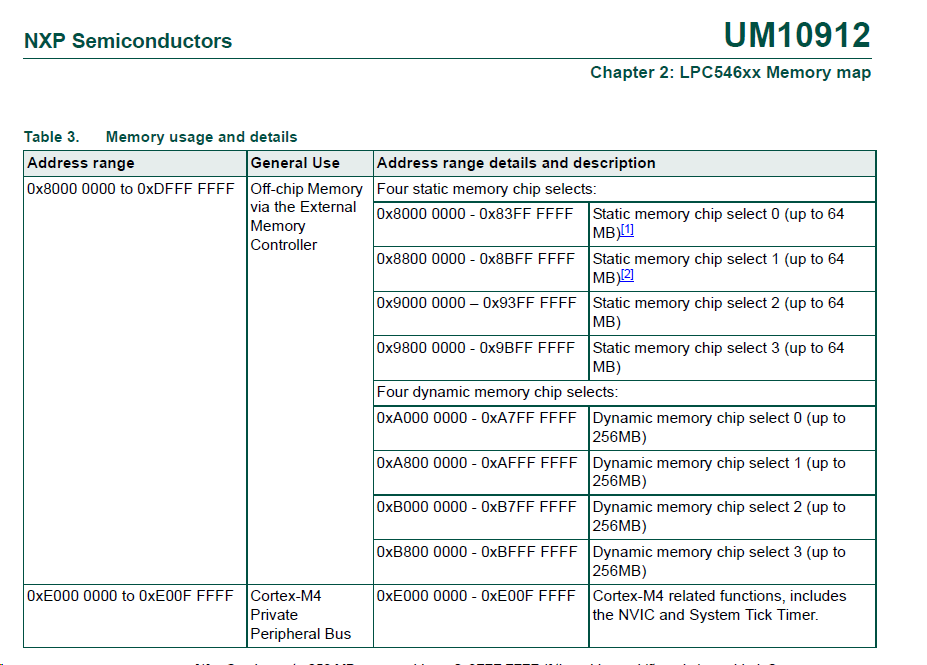Image resolution: width=927 pixels, height=665 pixels.
Task: Click the UM10912 document title
Action: [x=797, y=35]
